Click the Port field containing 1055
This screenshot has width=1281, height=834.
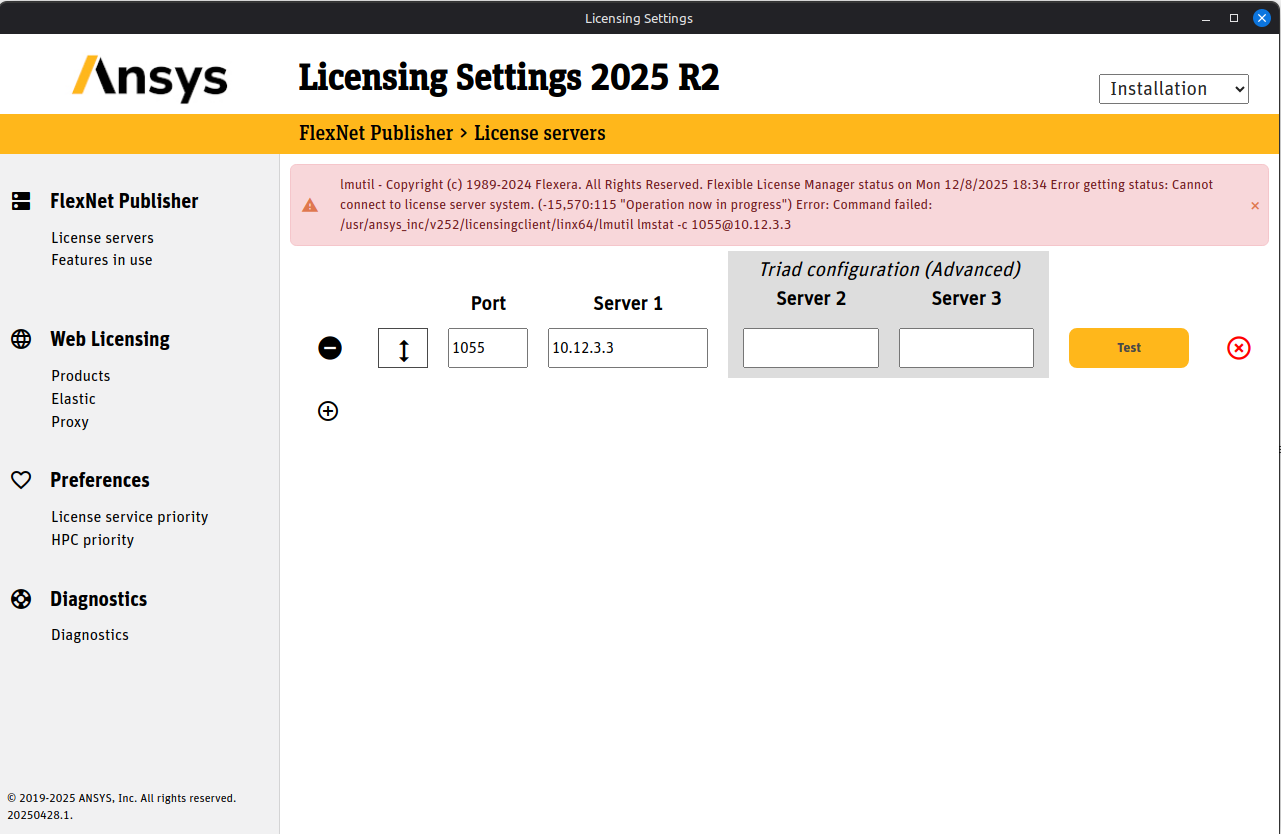[x=488, y=348]
